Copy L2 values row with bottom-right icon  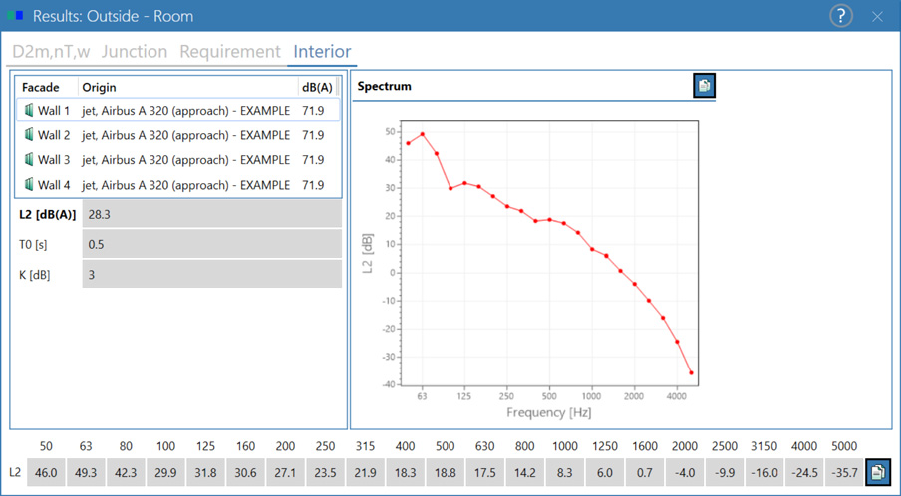pyautogui.click(x=877, y=472)
